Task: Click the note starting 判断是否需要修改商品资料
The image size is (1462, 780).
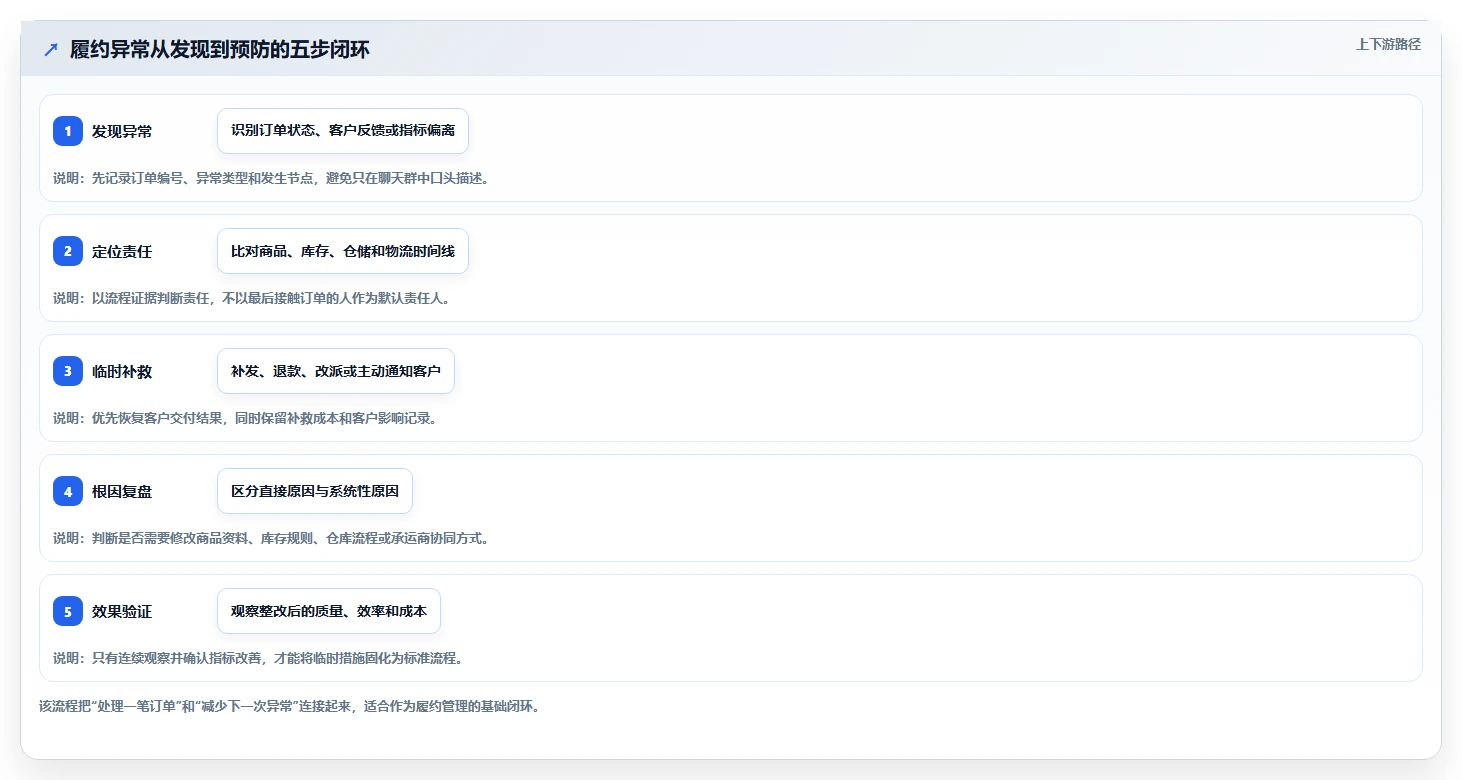Action: tap(271, 538)
